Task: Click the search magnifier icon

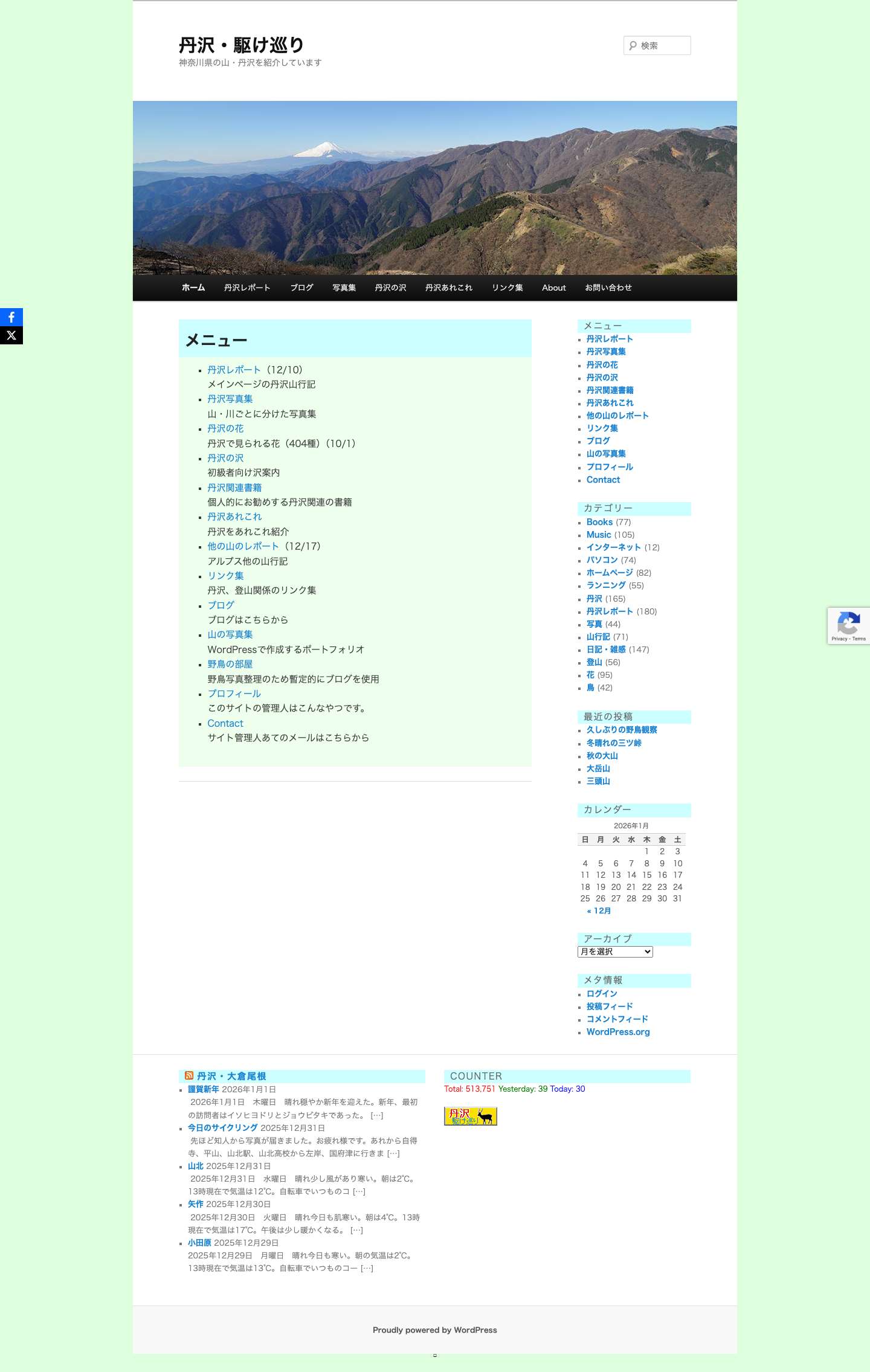Action: click(x=633, y=45)
